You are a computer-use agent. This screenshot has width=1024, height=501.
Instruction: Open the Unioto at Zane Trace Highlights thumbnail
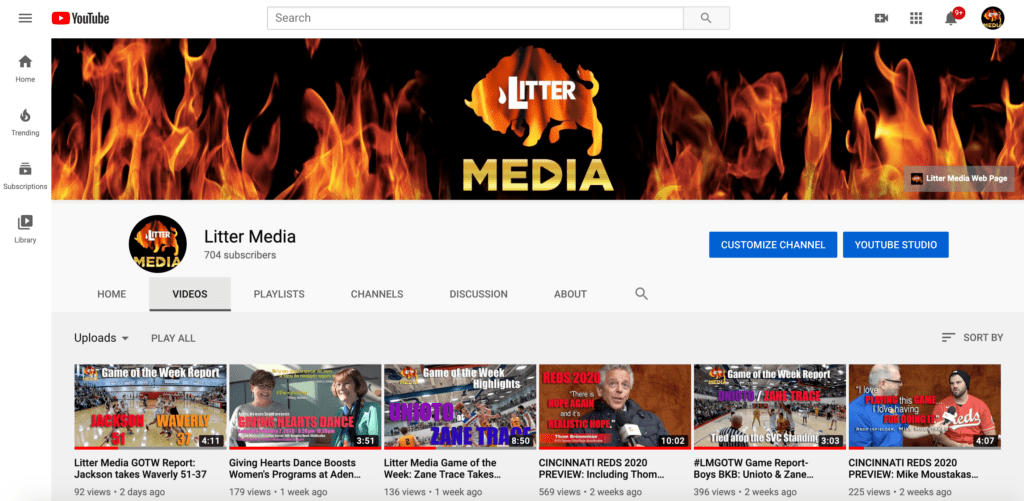pos(460,406)
